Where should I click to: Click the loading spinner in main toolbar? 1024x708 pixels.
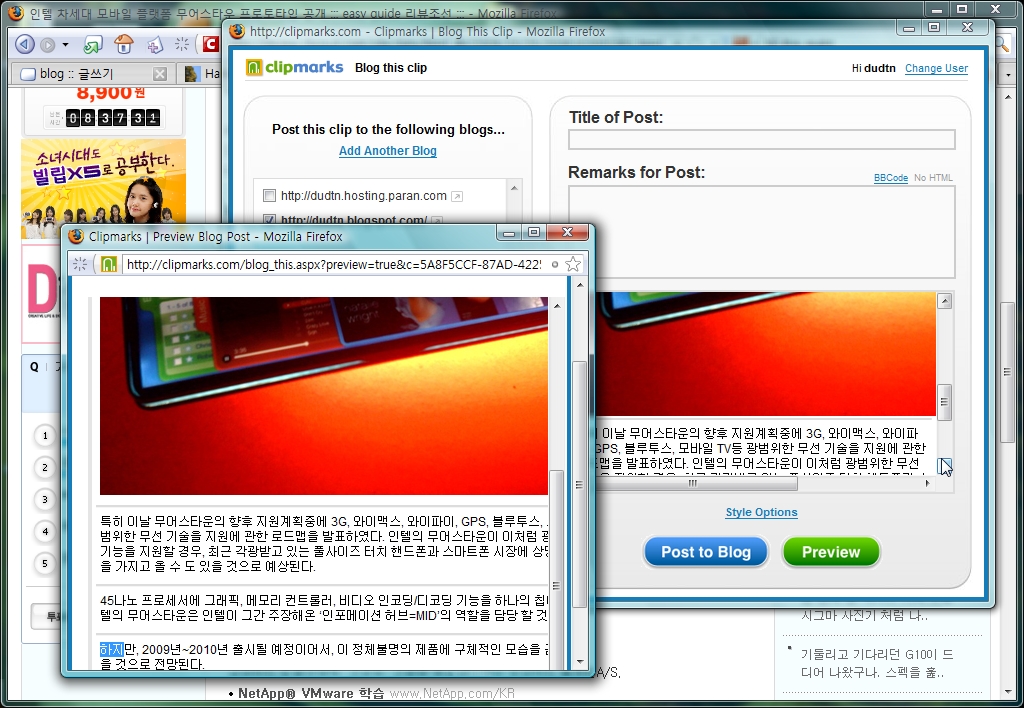pos(182,44)
